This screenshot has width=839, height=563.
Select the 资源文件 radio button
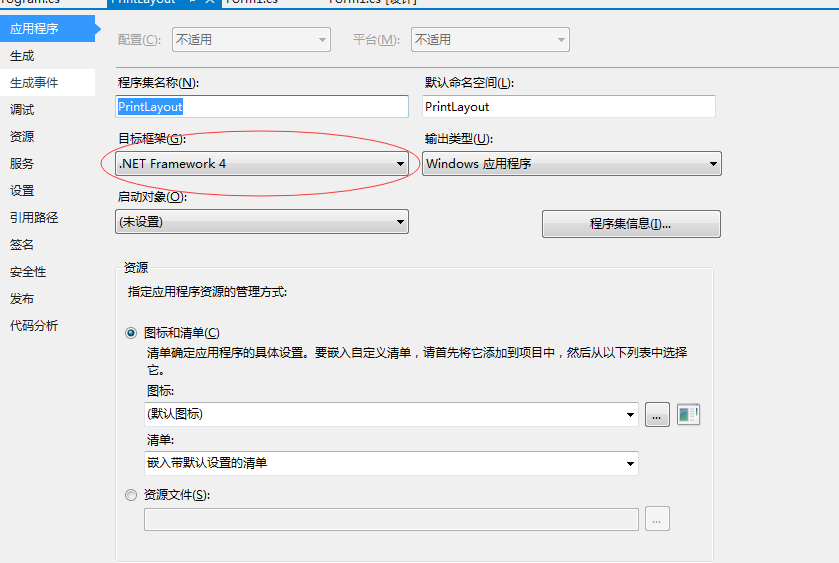[x=131, y=495]
